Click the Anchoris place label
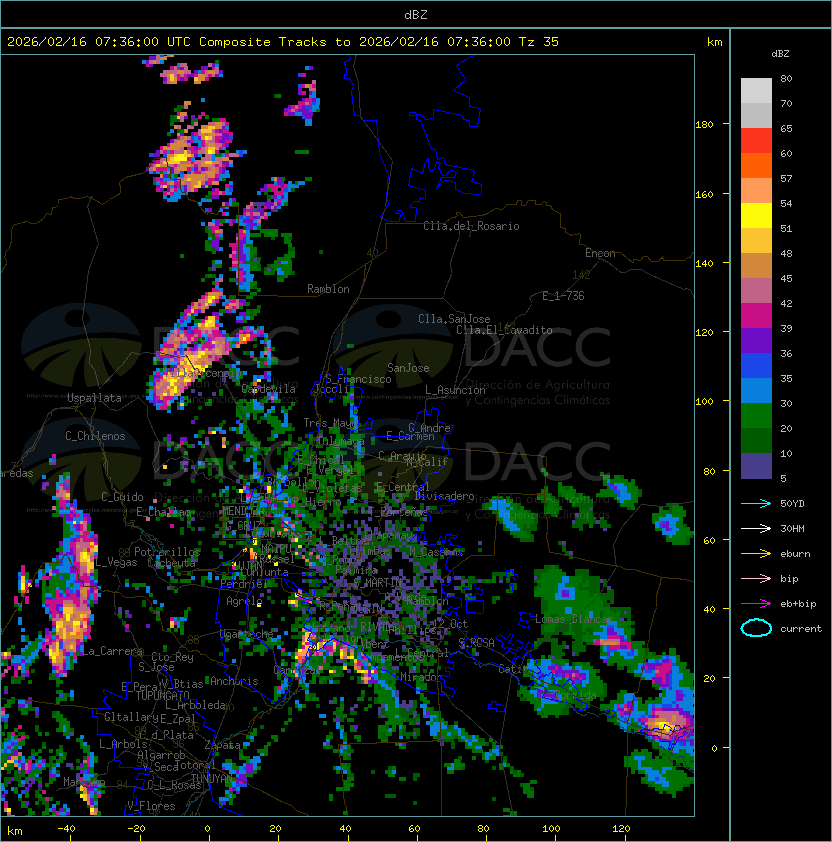 click(234, 681)
